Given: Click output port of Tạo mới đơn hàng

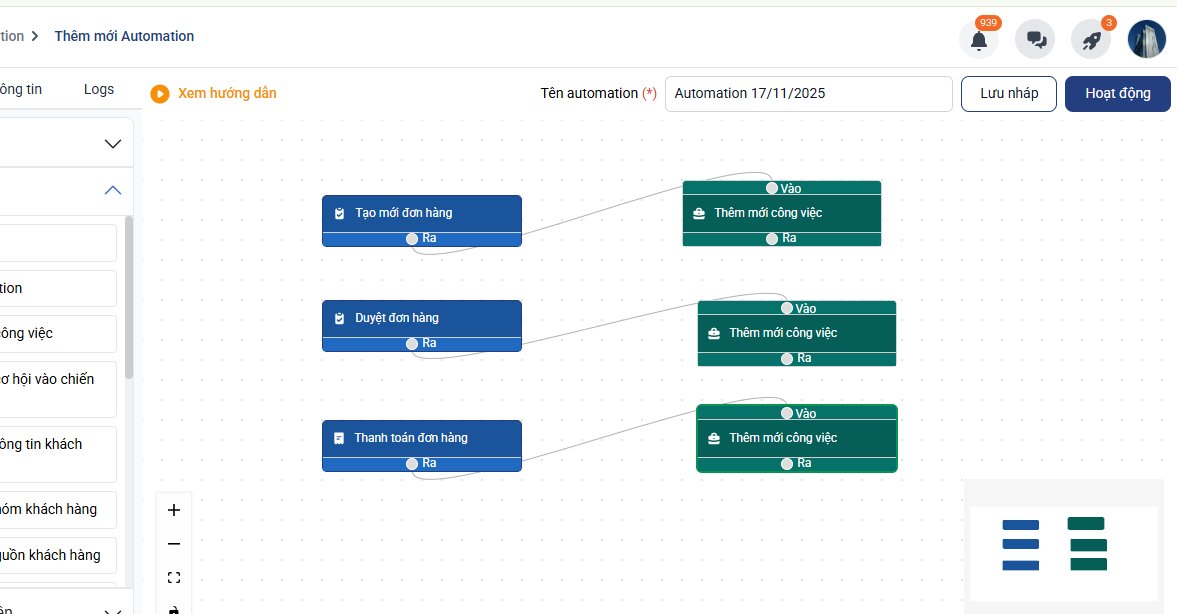Looking at the screenshot, I should click(x=412, y=239).
